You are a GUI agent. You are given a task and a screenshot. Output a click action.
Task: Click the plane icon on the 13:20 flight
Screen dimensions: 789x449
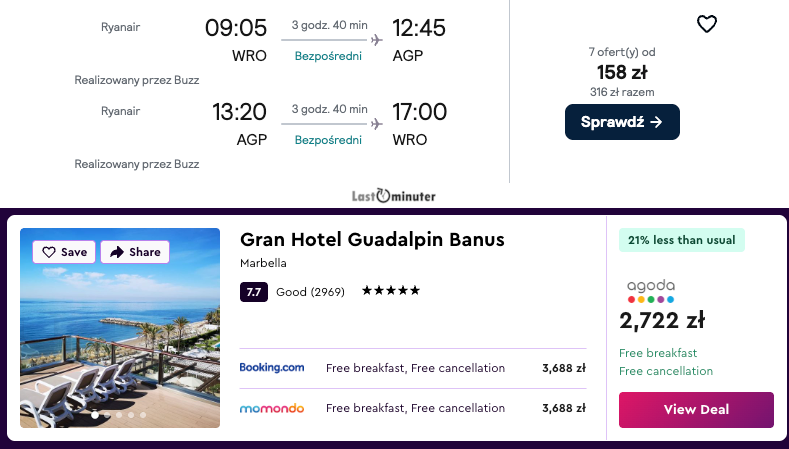pos(376,124)
